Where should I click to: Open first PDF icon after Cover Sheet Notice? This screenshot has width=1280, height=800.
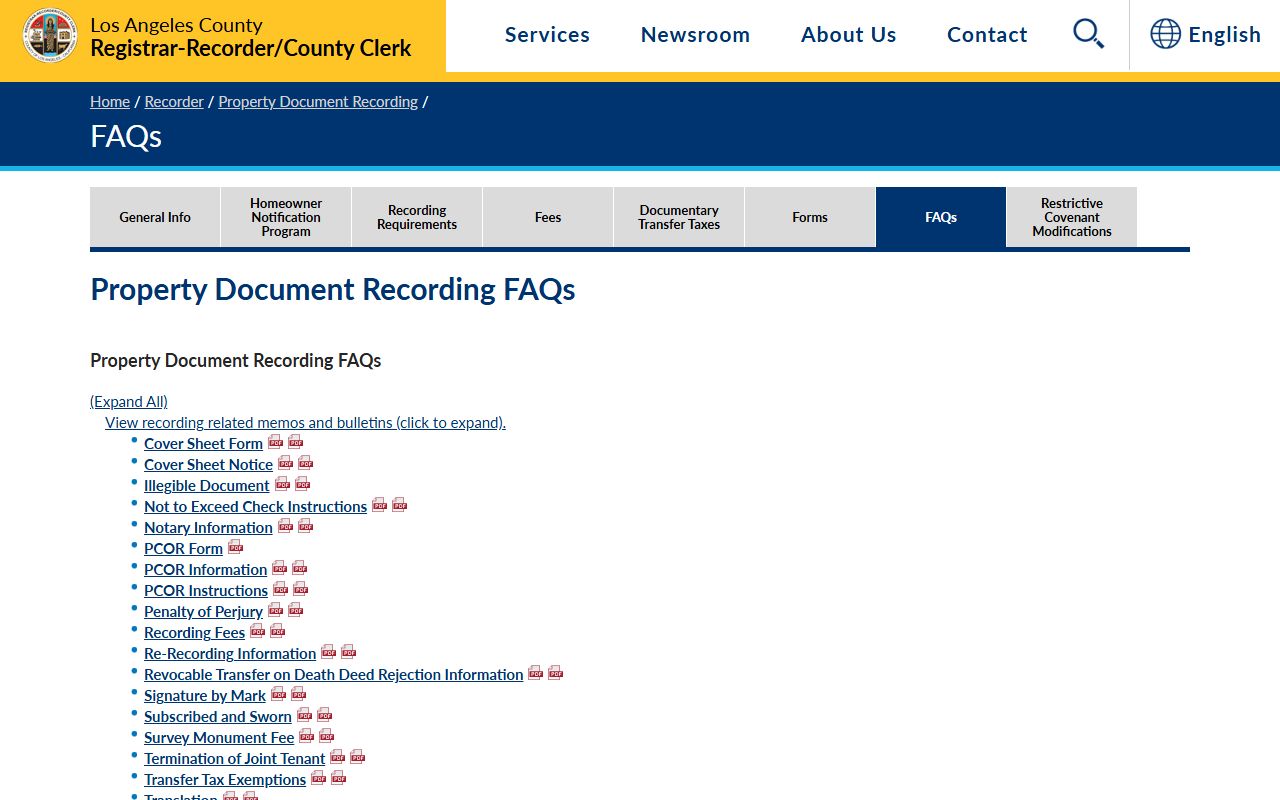point(285,463)
